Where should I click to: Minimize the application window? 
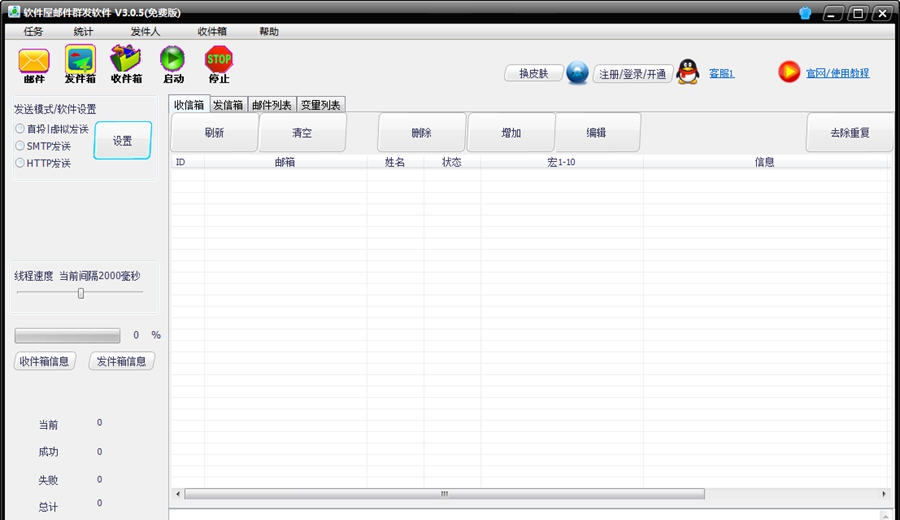click(x=832, y=13)
